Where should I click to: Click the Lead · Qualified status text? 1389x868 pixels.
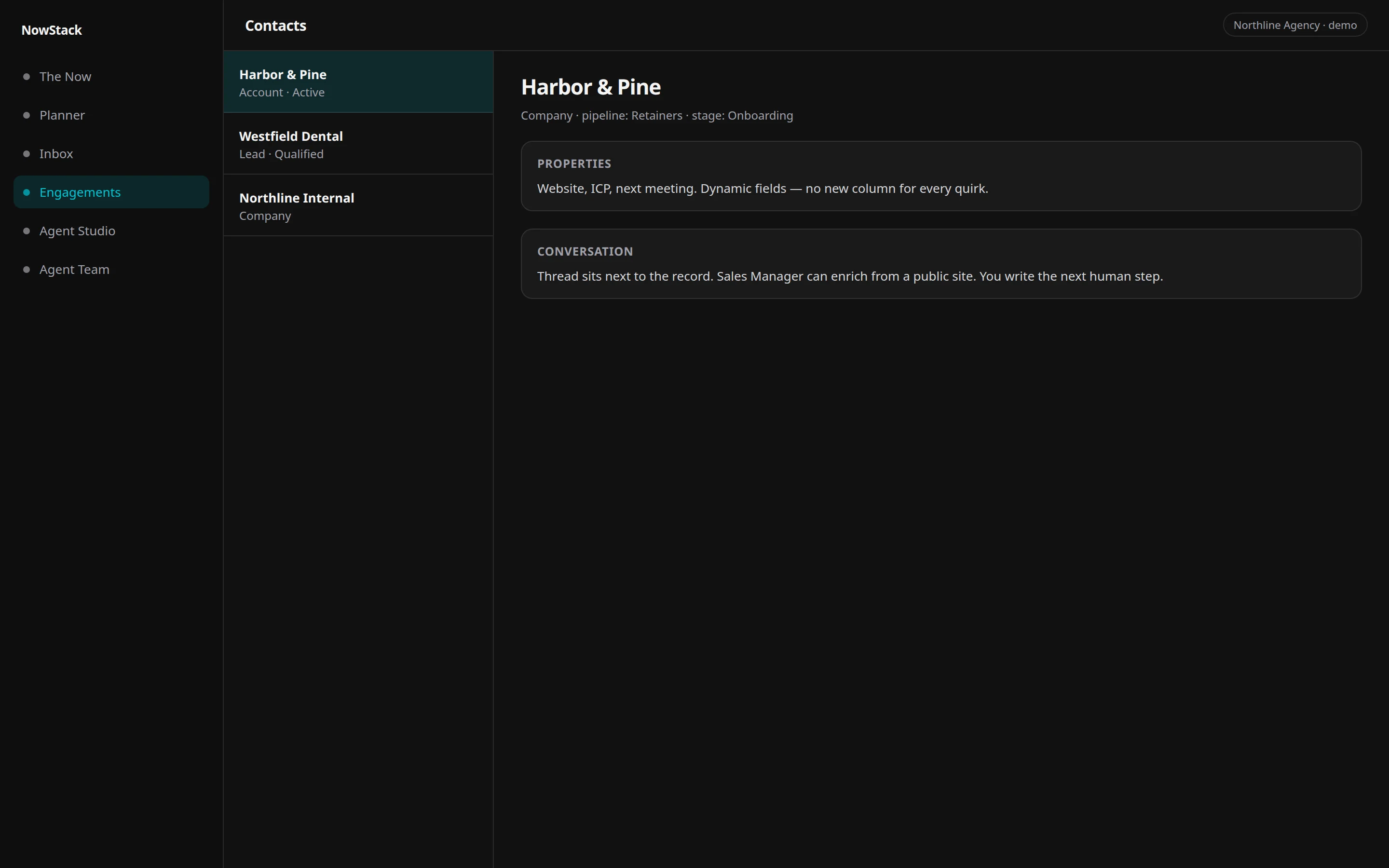click(281, 154)
